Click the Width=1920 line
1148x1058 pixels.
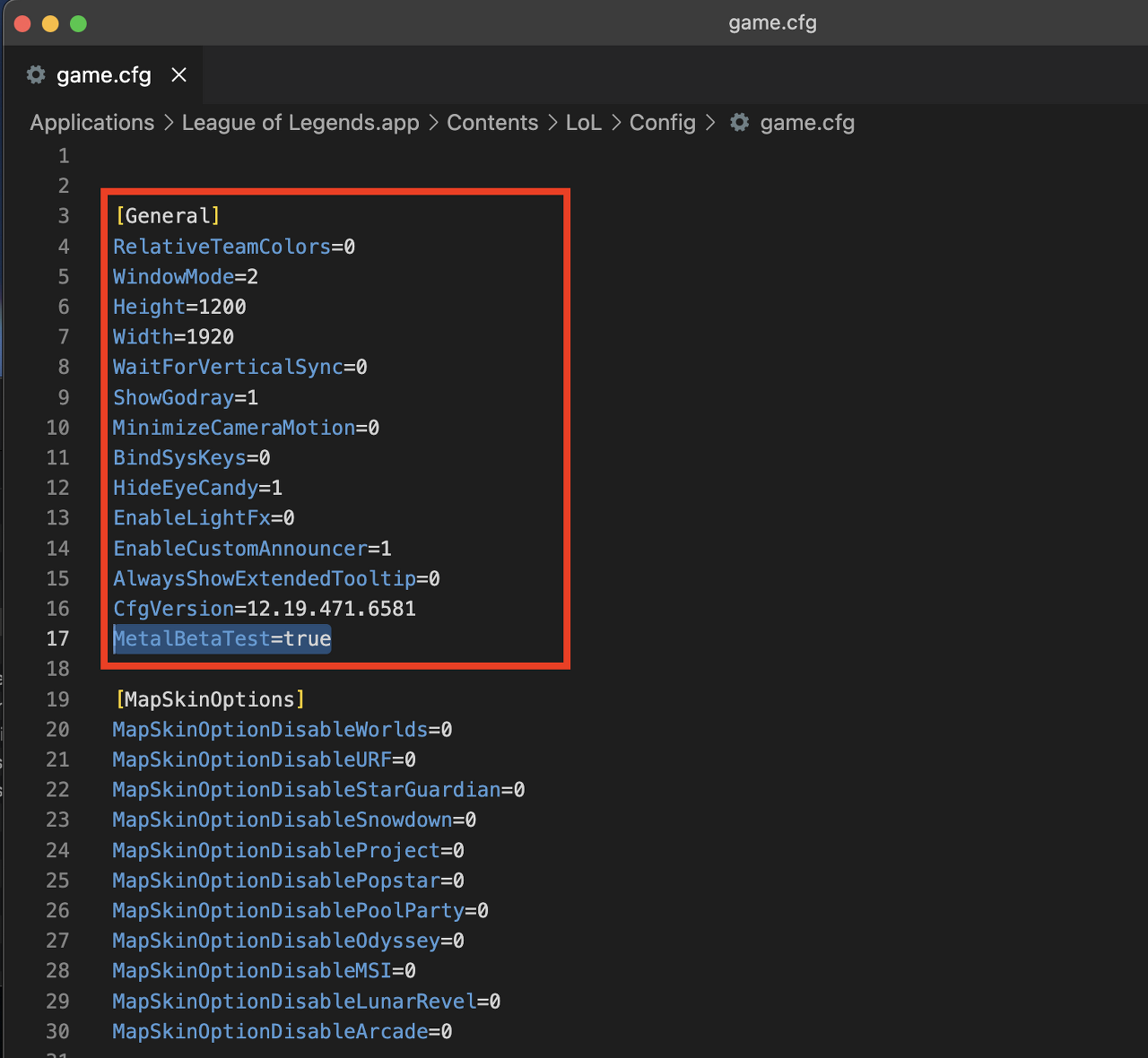[173, 337]
